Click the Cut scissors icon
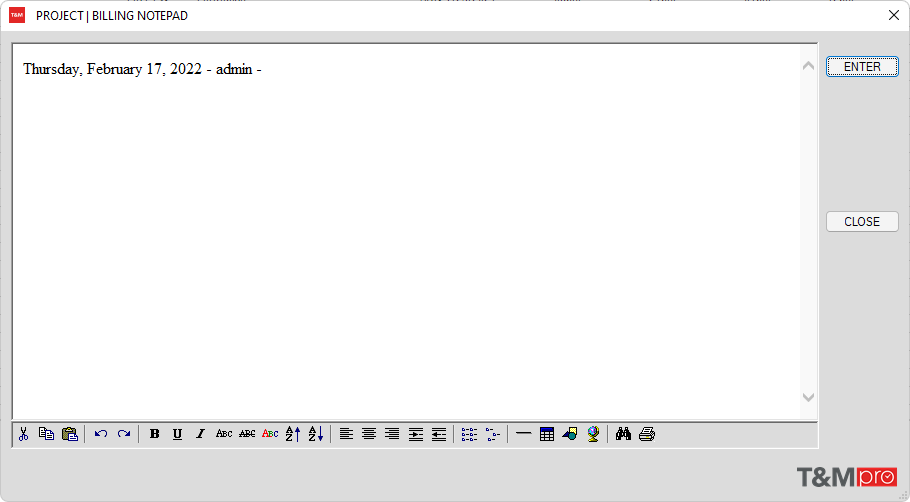The width and height of the screenshot is (910, 502). coord(24,434)
